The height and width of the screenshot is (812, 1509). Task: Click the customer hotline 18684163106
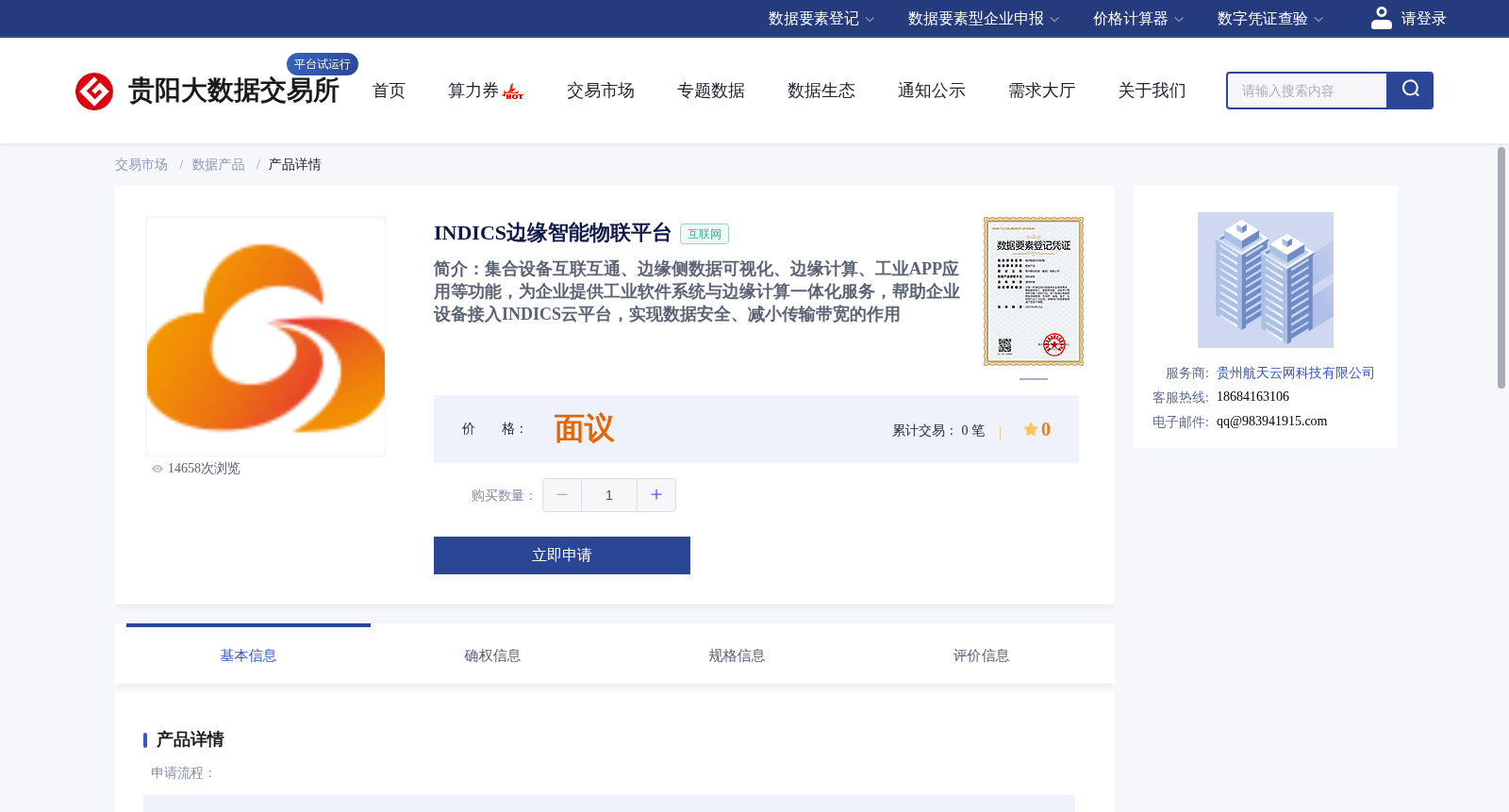[x=1252, y=397]
